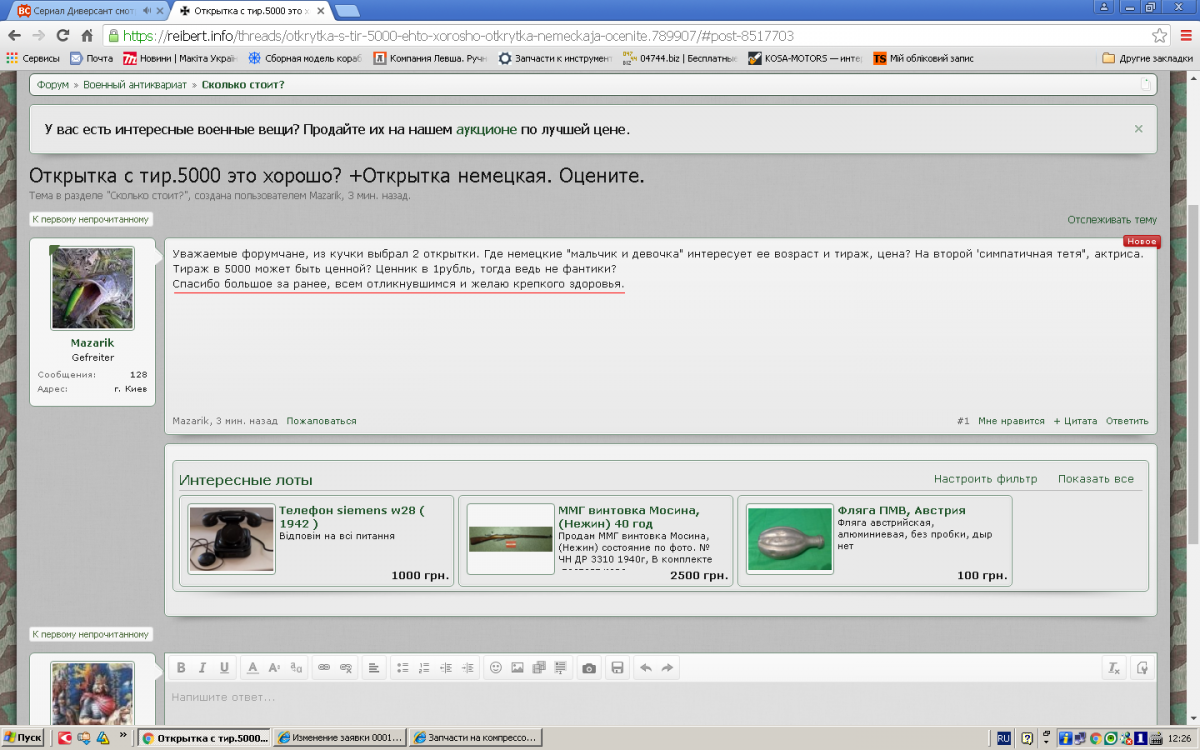The image size is (1200, 750).
Task: Toggle bold formatting in reply editor
Action: [x=181, y=668]
